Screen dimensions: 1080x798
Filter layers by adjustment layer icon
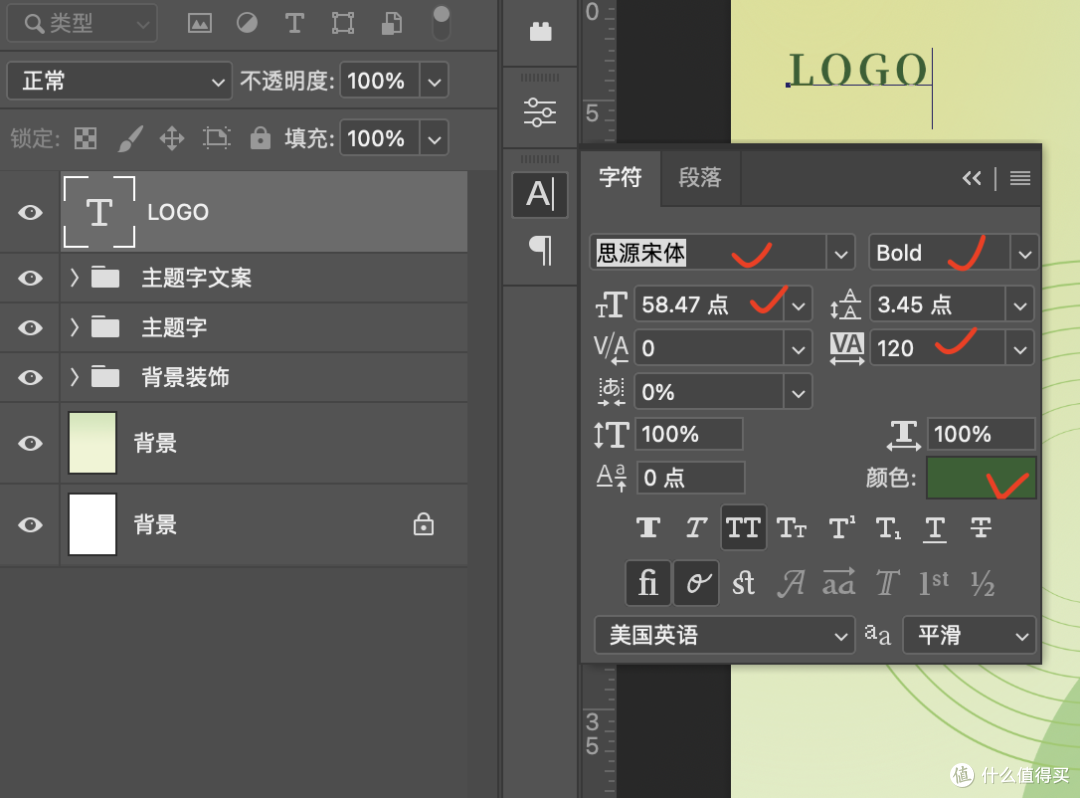point(247,23)
